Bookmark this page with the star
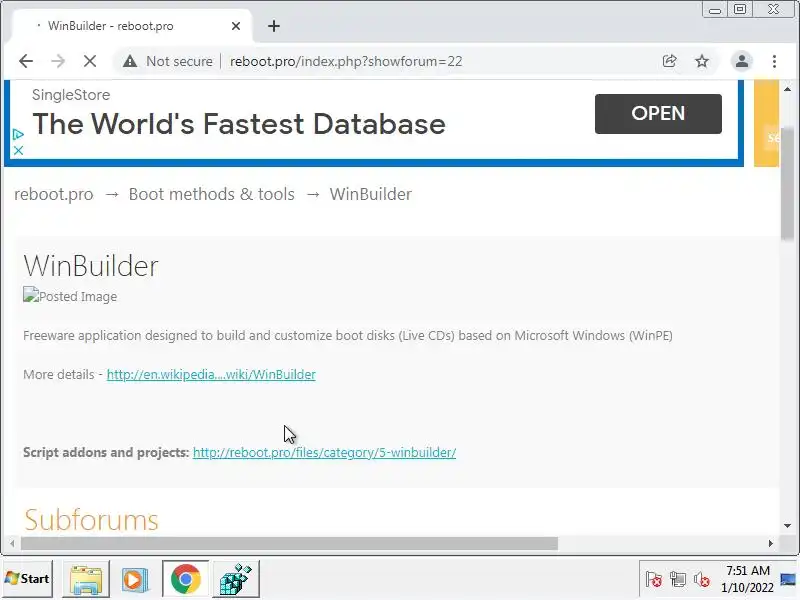 (702, 61)
